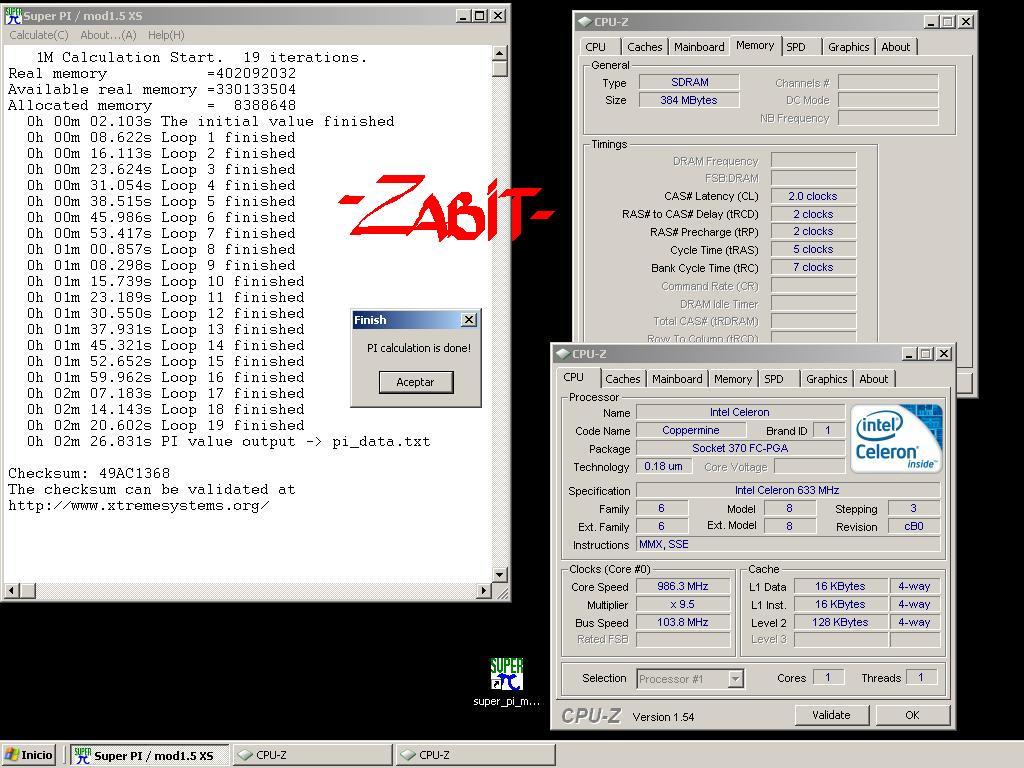
Task: Select Caches tab in front CPU-Z
Action: [x=622, y=379]
